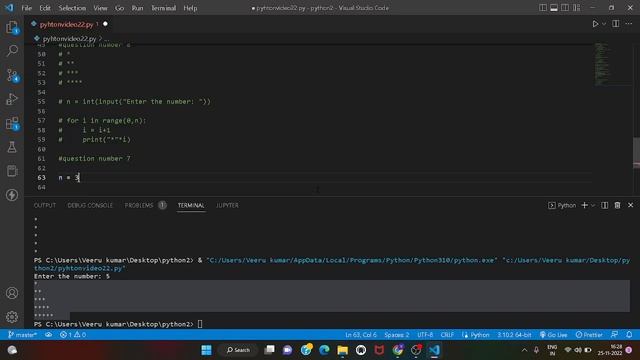This screenshot has height=360, width=640.
Task: Create a new terminal with plus icon
Action: coord(584,205)
